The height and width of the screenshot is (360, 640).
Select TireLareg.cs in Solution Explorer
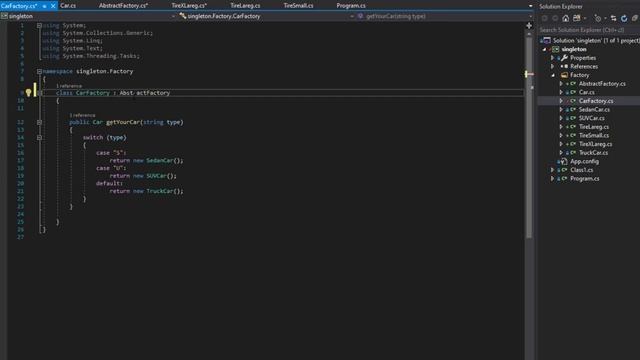pos(594,127)
